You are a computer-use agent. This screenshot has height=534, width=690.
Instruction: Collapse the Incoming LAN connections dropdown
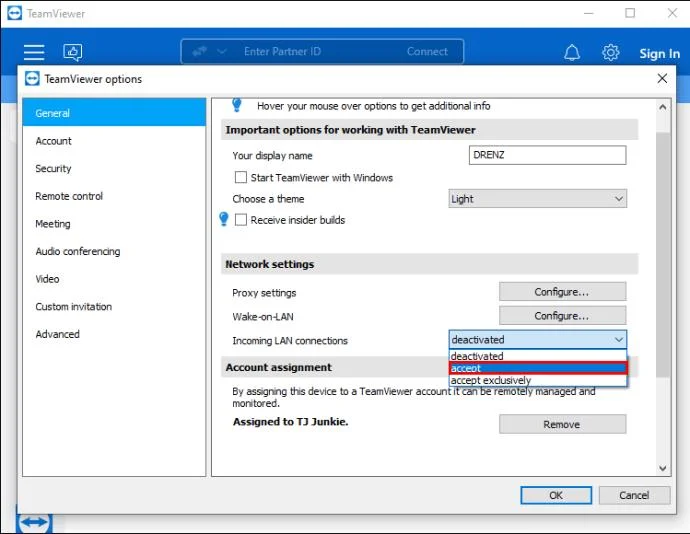point(538,339)
